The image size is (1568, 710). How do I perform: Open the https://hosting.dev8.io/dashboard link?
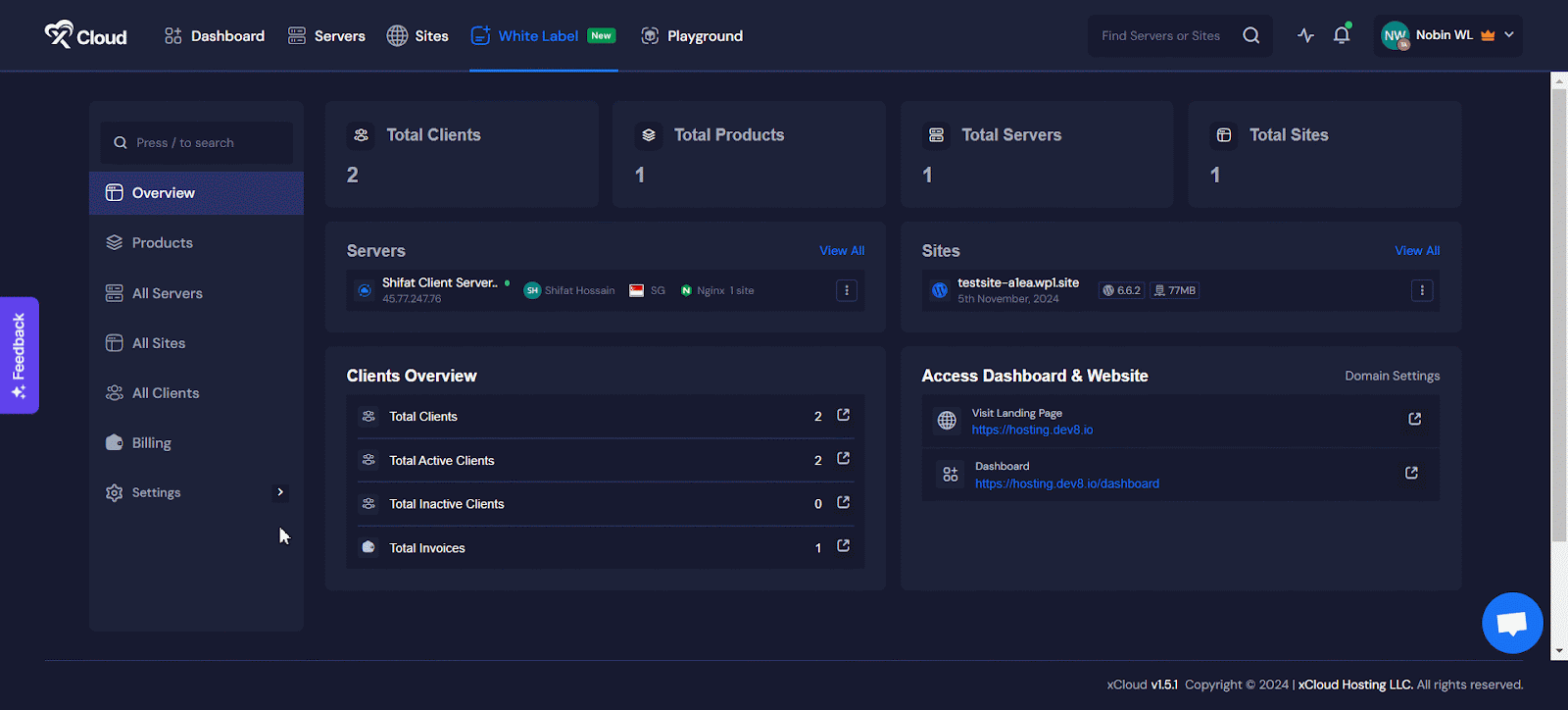click(x=1066, y=483)
